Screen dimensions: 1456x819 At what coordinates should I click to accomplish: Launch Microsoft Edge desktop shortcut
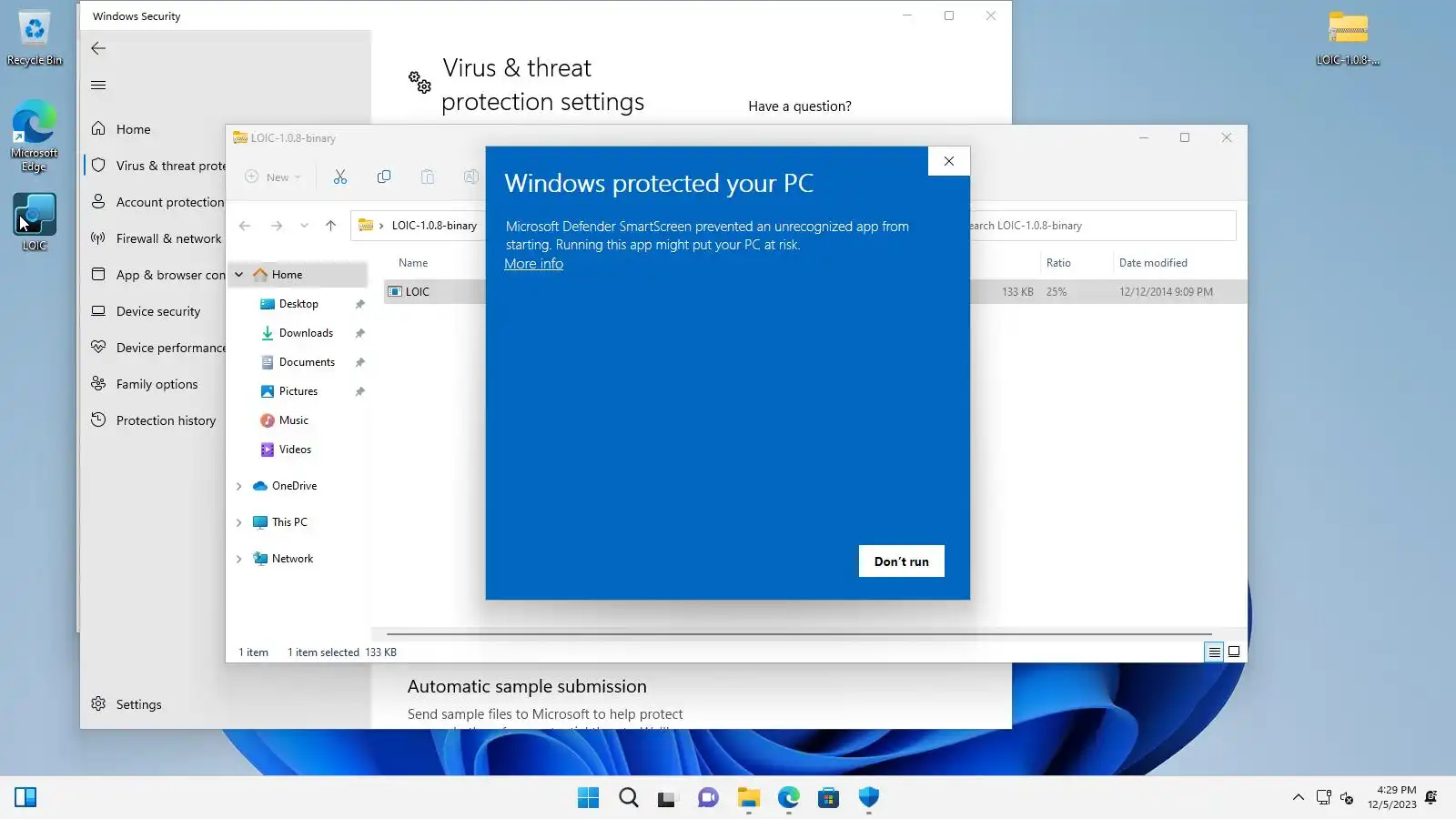click(35, 136)
